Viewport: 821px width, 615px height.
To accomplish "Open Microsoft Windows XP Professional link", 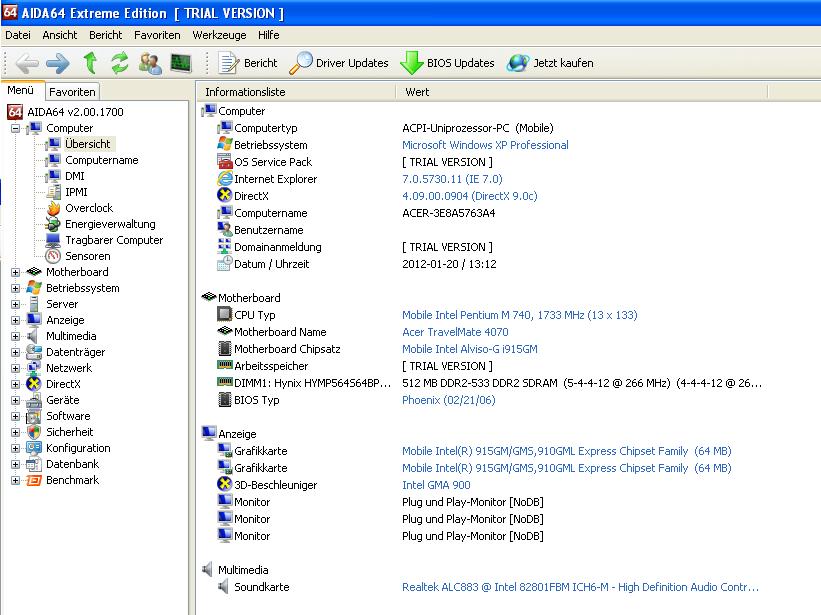I will (x=485, y=145).
